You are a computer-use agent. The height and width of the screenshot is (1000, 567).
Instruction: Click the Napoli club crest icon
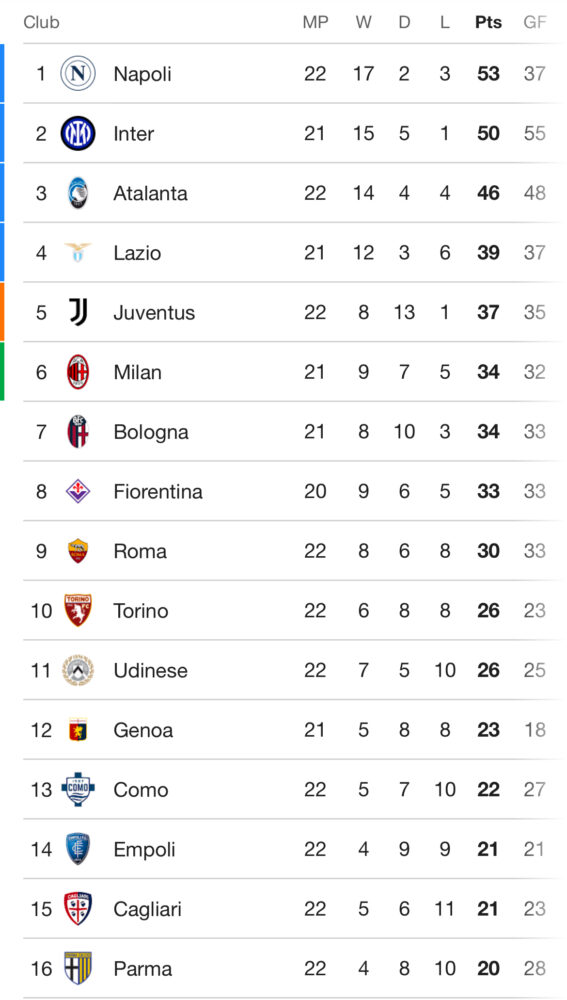click(x=78, y=73)
